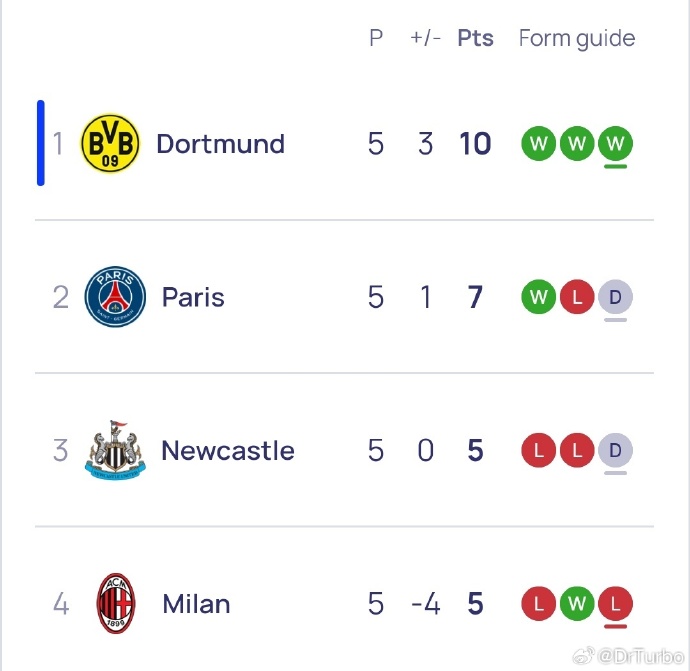
Task: Click Dortmund's underlined latest win badge
Action: [x=615, y=144]
